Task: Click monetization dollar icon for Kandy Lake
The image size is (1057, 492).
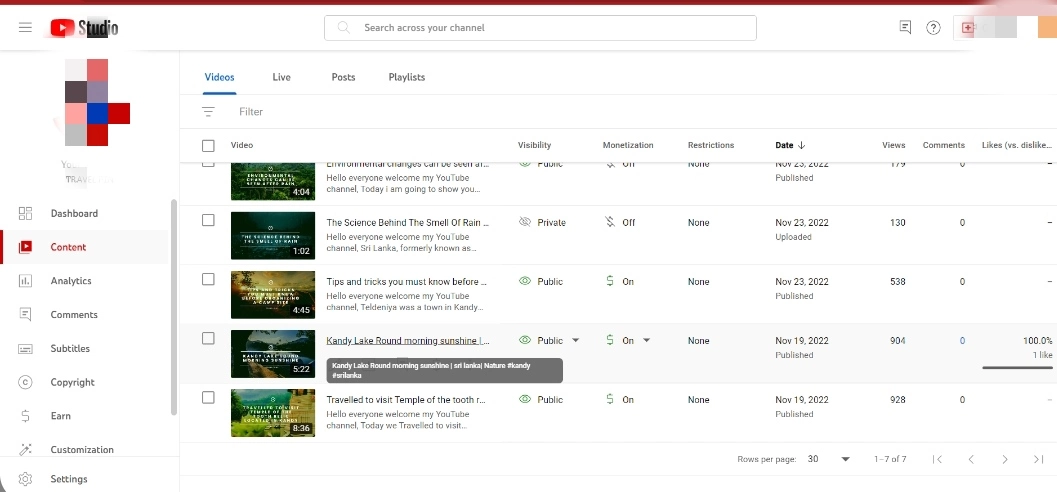Action: 609,340
